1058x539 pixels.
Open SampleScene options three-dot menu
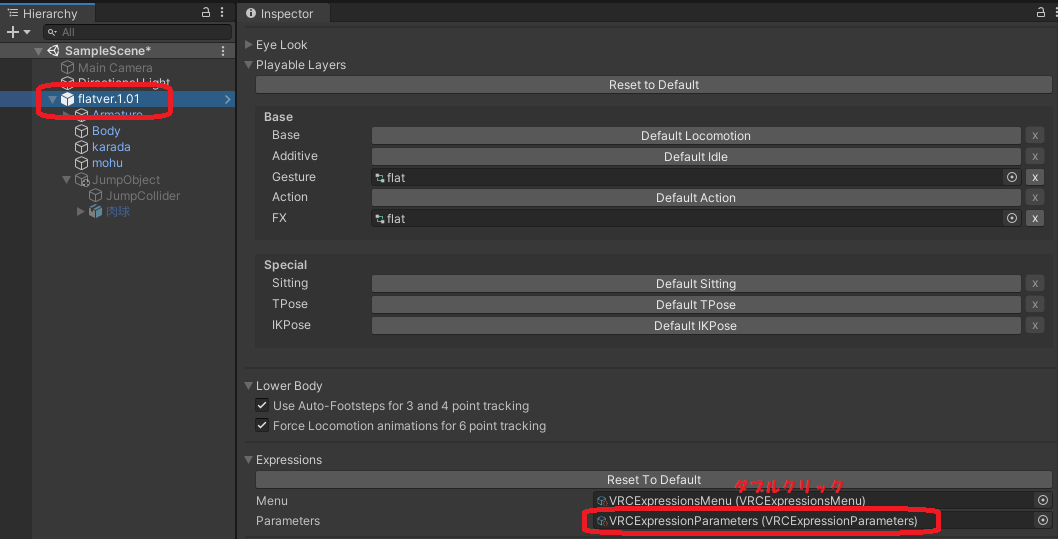[223, 51]
